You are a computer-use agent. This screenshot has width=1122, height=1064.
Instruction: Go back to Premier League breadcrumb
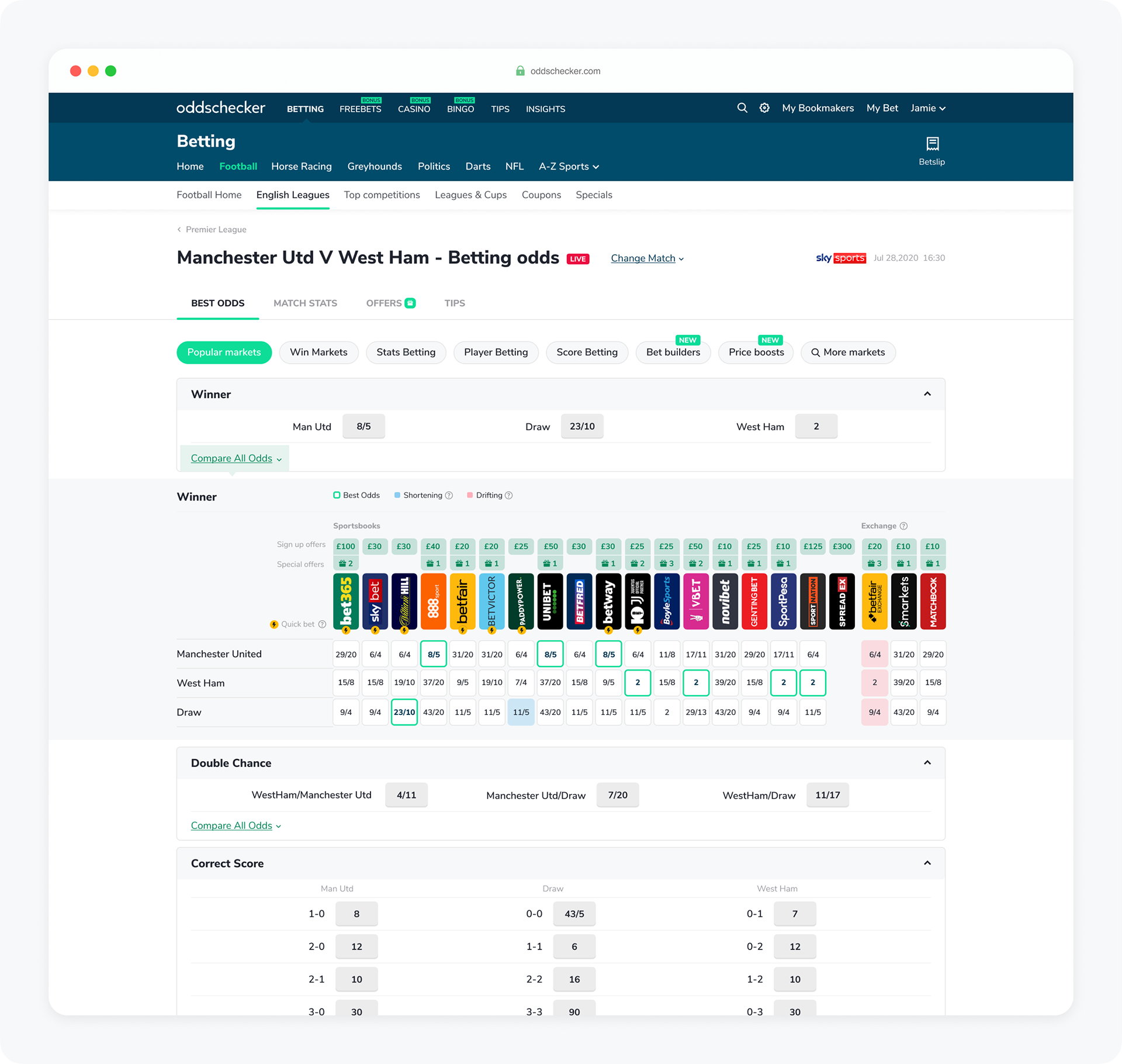212,230
